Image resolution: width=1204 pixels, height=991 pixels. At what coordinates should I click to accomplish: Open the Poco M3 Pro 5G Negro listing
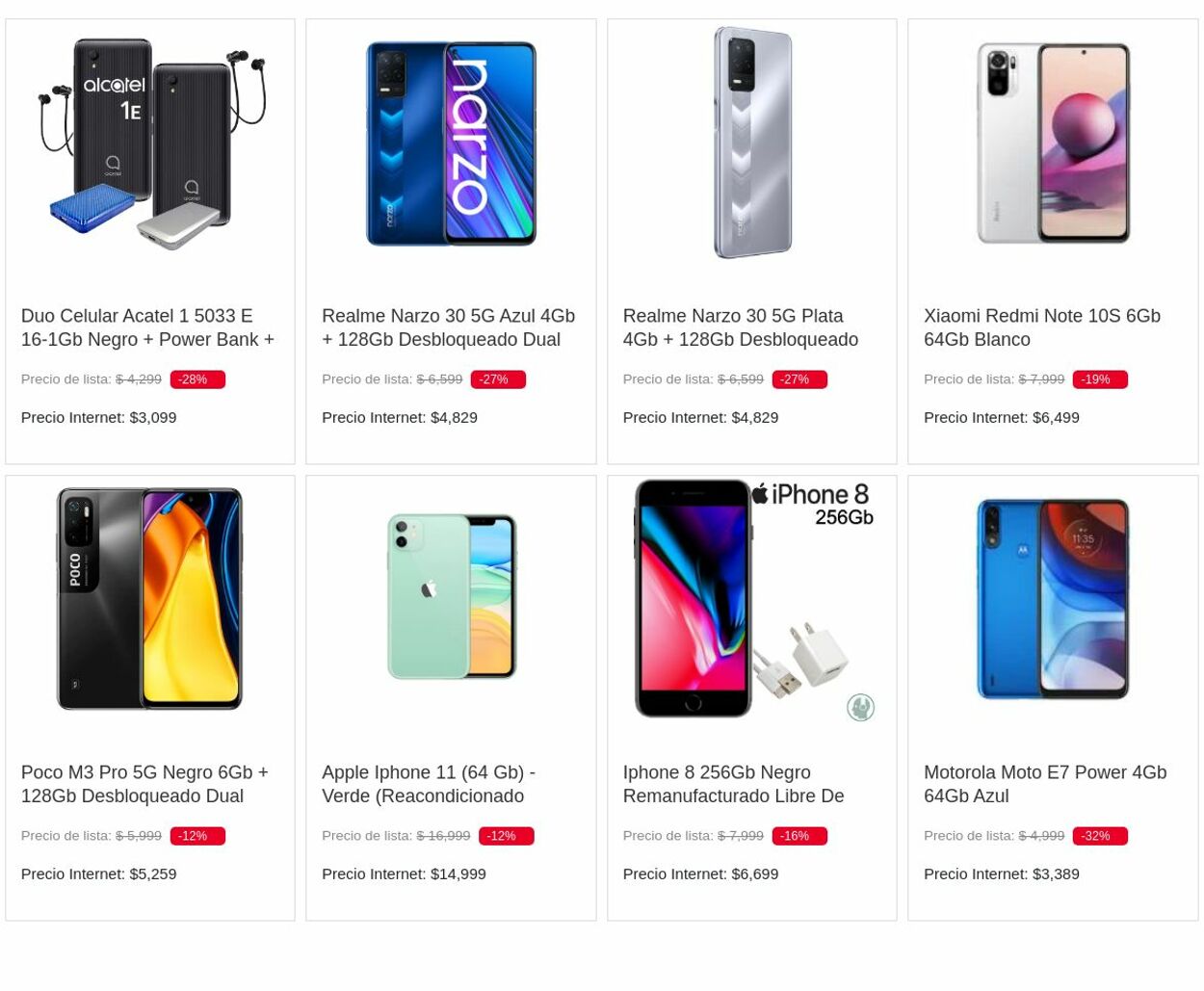pyautogui.click(x=144, y=784)
